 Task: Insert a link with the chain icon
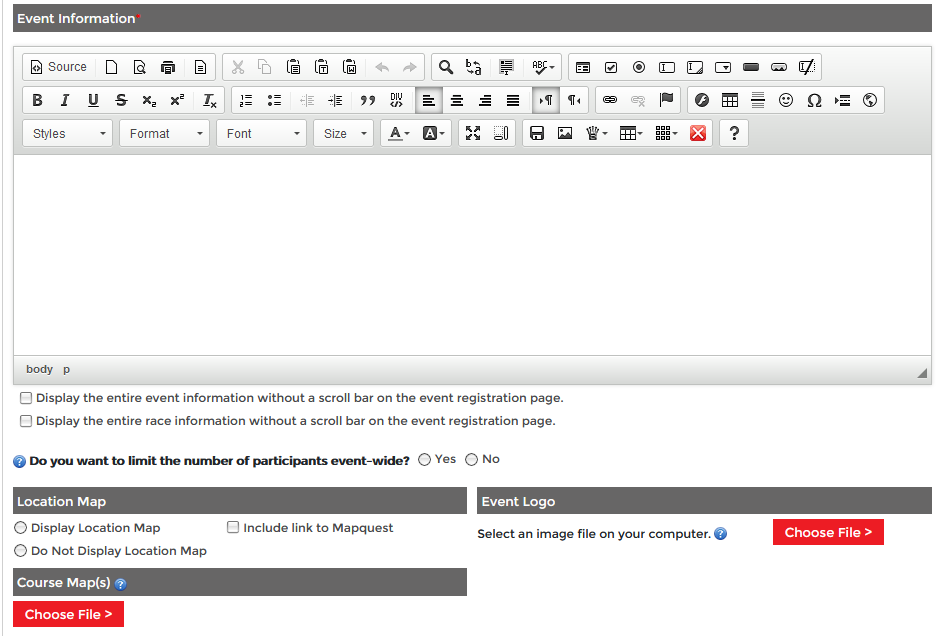point(610,100)
